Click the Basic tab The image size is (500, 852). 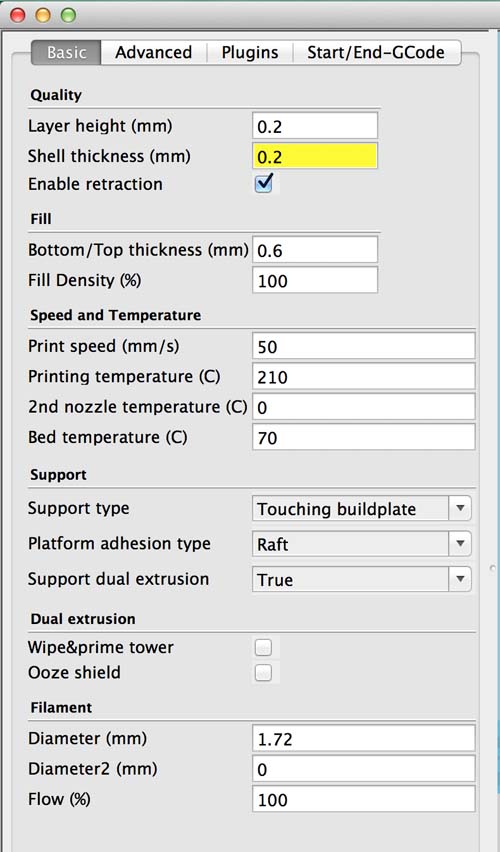point(66,53)
